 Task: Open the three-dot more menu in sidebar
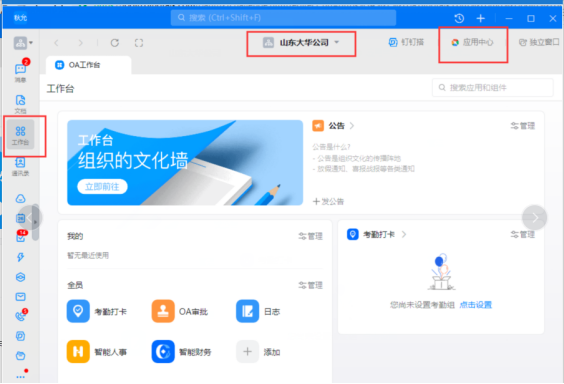click(x=21, y=376)
